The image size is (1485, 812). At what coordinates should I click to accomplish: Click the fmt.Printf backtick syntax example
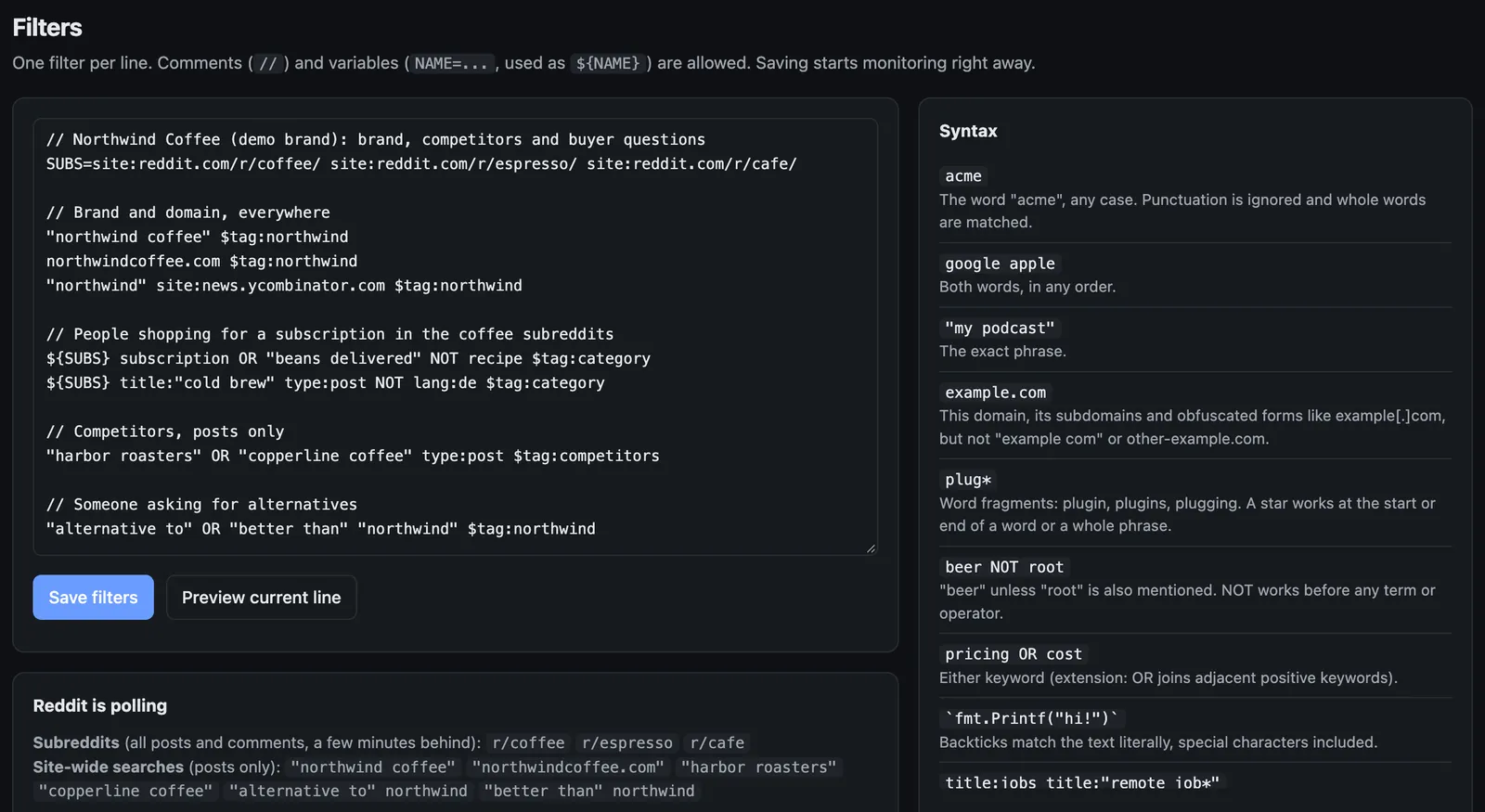point(1032,718)
